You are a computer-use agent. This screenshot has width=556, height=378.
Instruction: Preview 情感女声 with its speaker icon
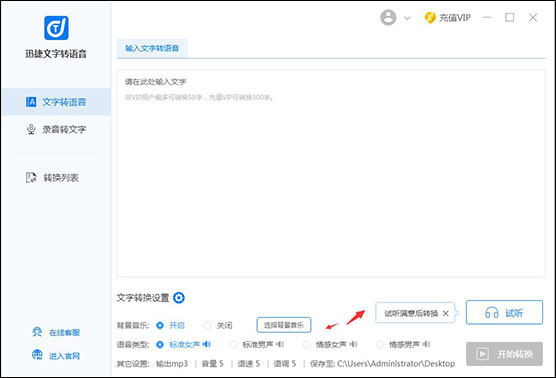point(354,344)
